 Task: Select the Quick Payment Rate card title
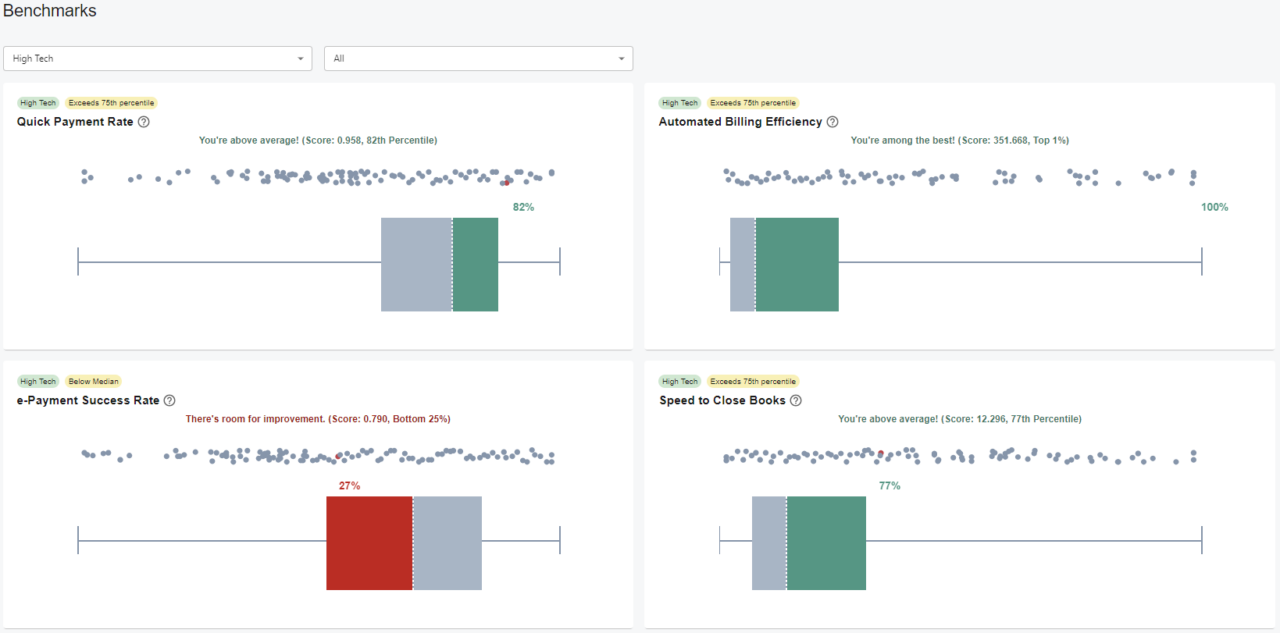tap(74, 121)
